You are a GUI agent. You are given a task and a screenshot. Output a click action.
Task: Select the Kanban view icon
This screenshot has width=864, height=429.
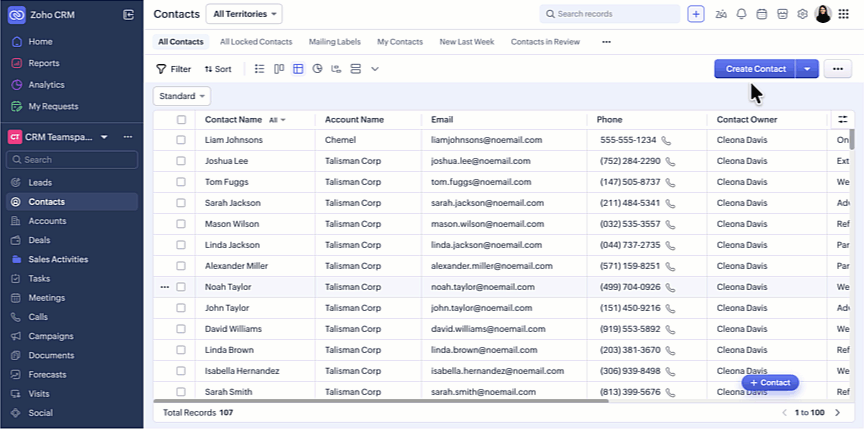click(x=279, y=69)
